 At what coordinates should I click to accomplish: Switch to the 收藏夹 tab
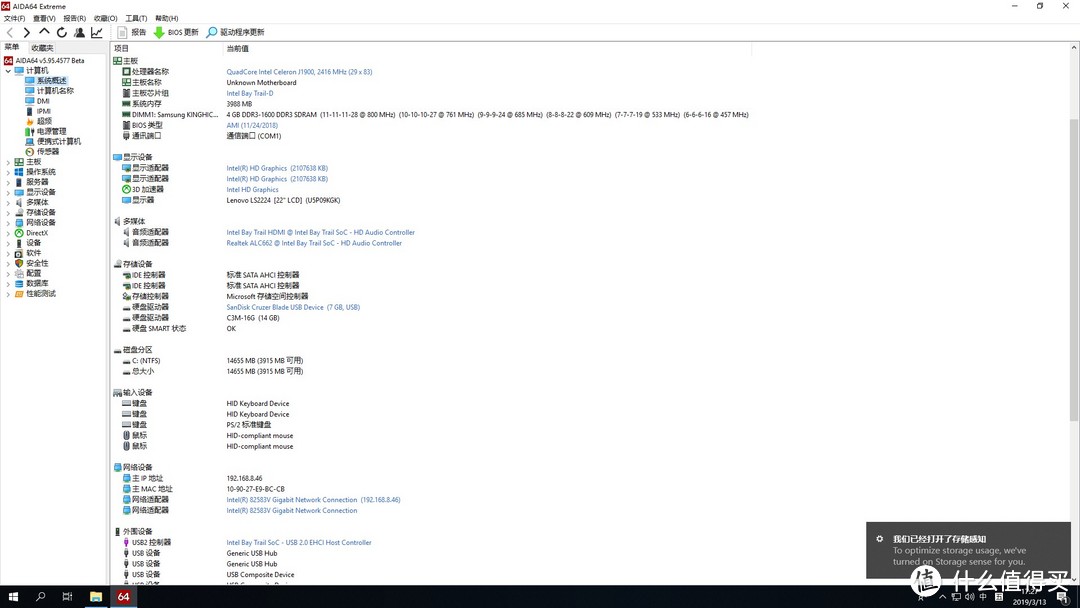tap(42, 48)
